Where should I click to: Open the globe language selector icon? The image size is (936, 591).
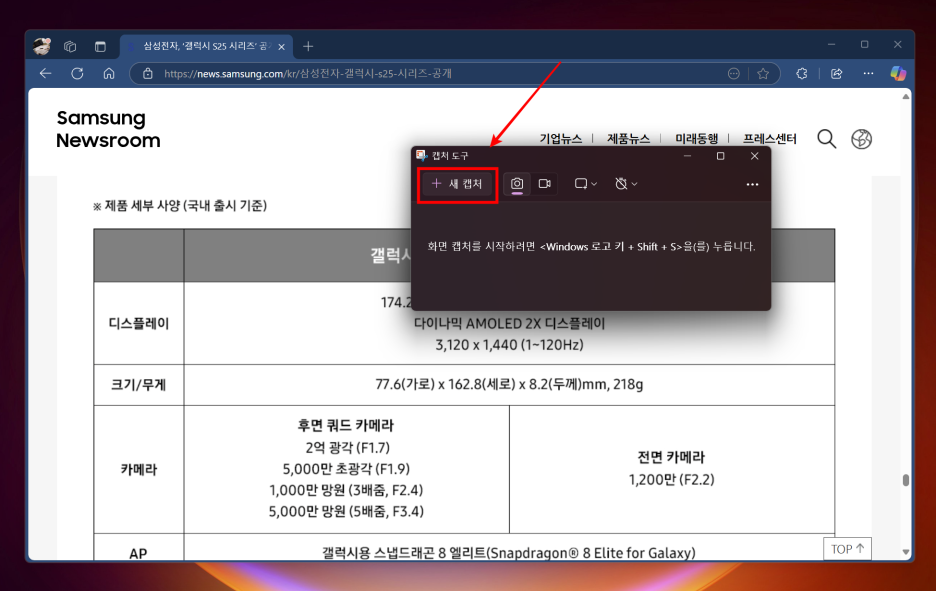[861, 139]
